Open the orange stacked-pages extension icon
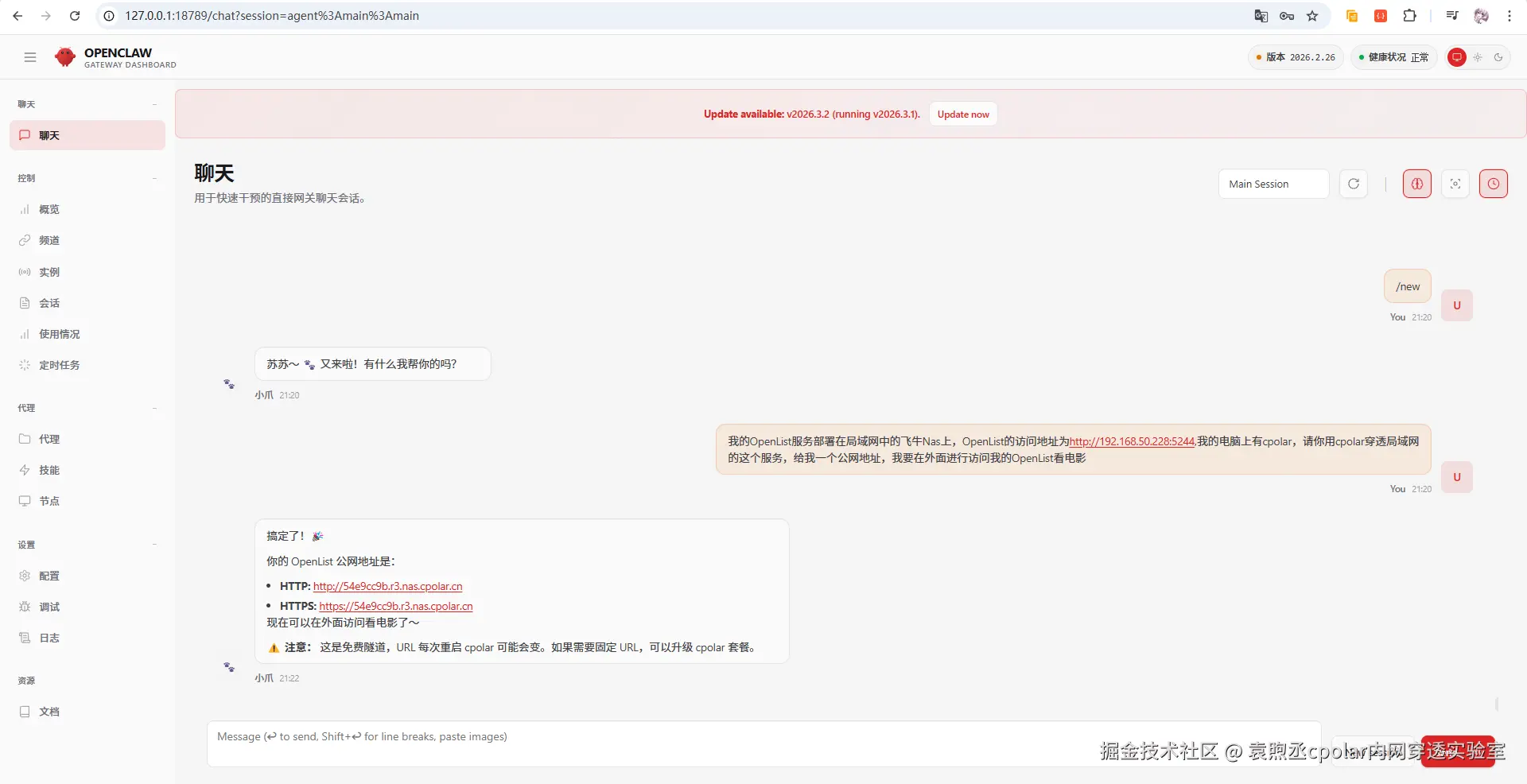This screenshot has width=1527, height=784. 1352,16
